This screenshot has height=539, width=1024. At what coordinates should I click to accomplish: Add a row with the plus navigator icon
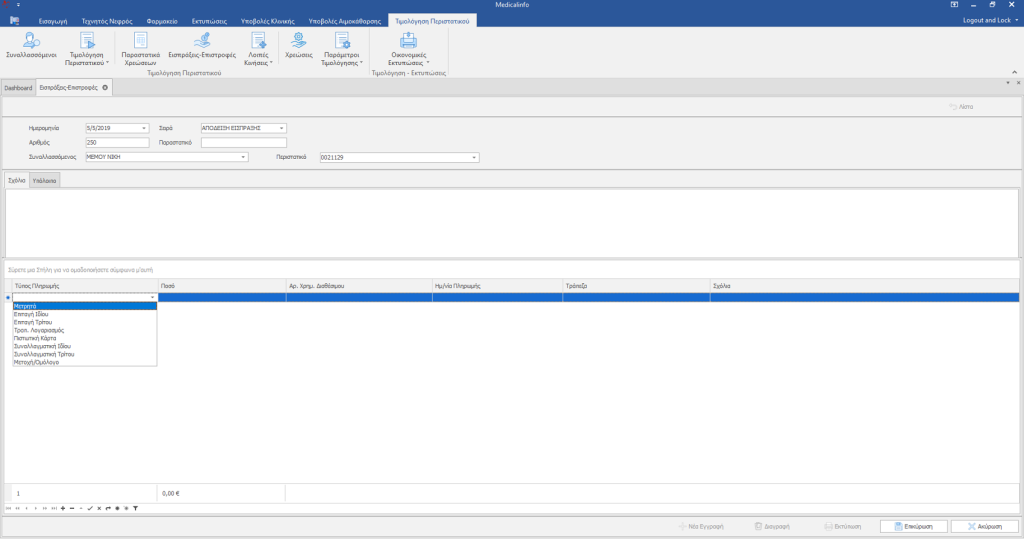coord(63,509)
